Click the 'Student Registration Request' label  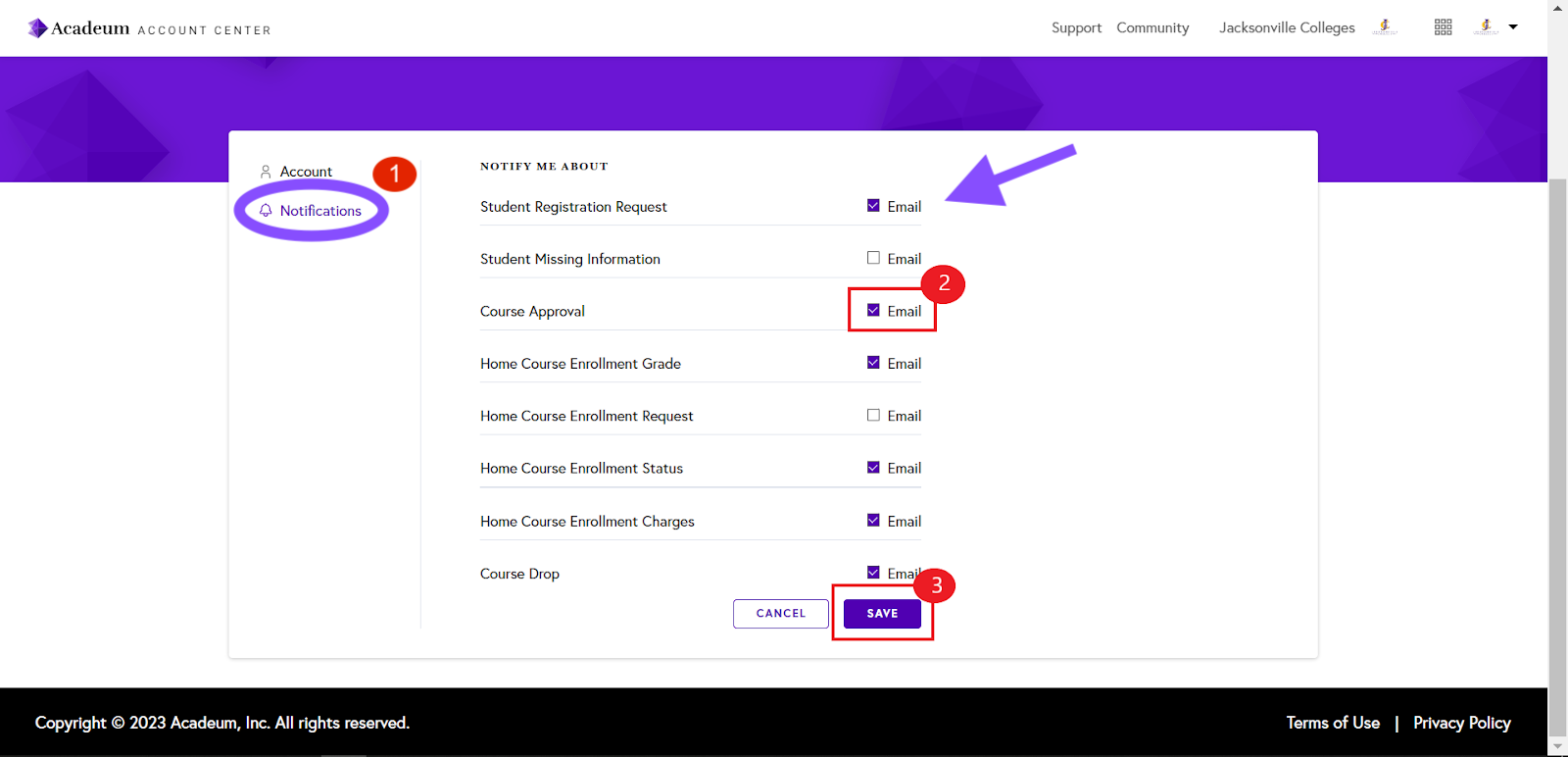[573, 207]
